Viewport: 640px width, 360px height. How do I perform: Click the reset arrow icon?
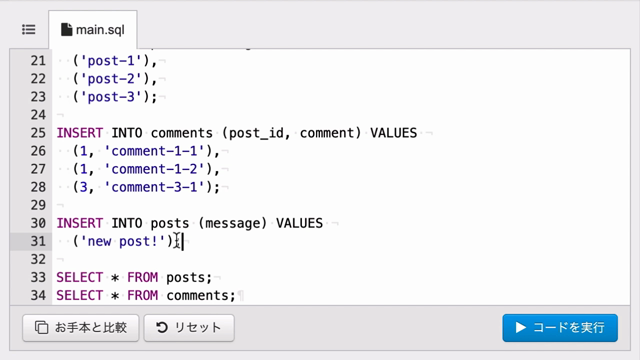[x=162, y=327]
